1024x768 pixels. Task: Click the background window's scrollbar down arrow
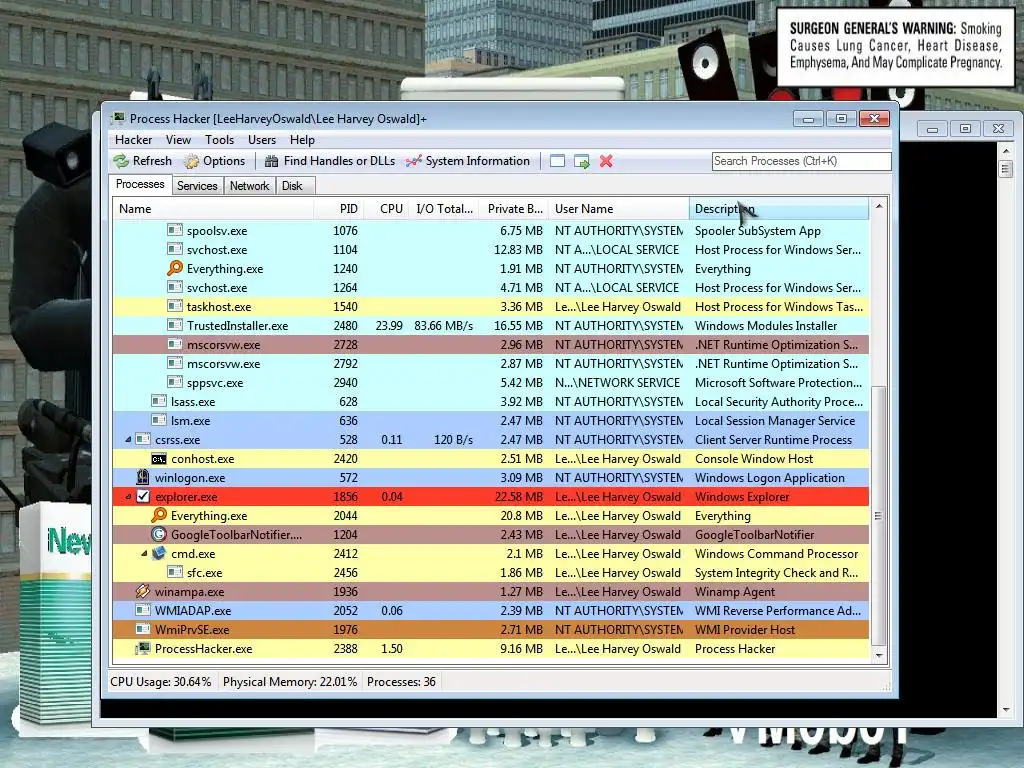click(1006, 710)
